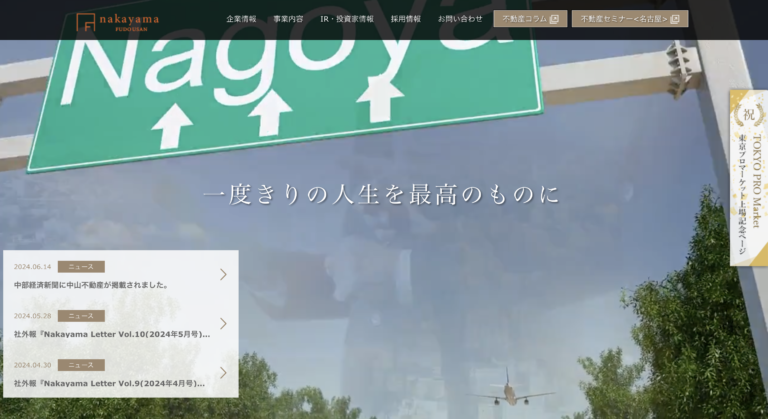The height and width of the screenshot is (419, 768).
Task: Click the 祝 laurel emblem on side banner
Action: [749, 114]
